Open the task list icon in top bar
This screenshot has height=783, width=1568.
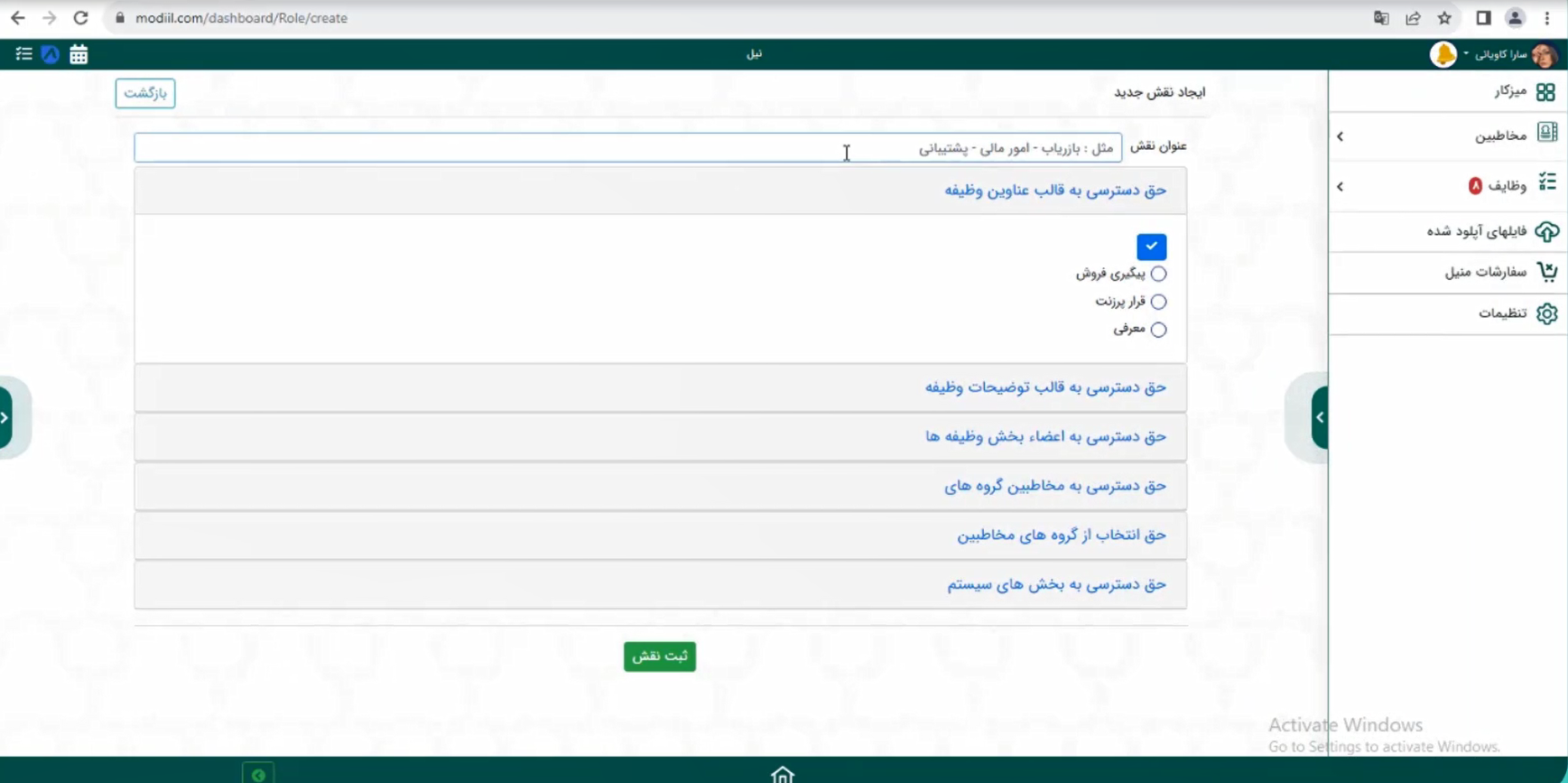point(23,54)
